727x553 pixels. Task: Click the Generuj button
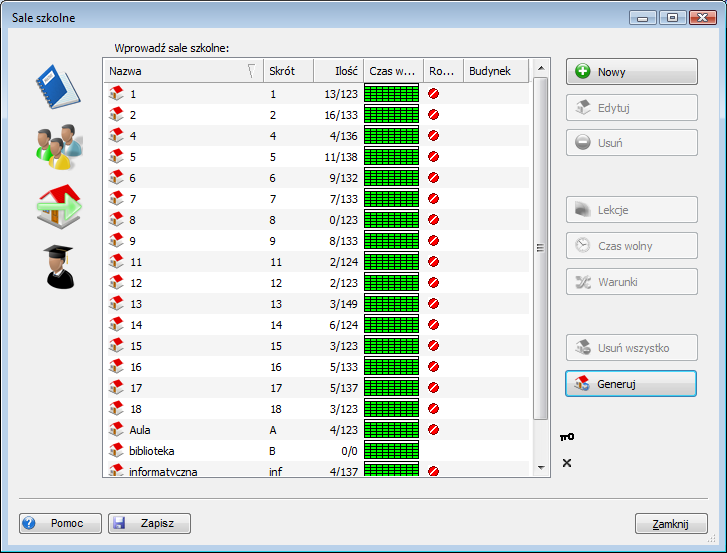631,383
